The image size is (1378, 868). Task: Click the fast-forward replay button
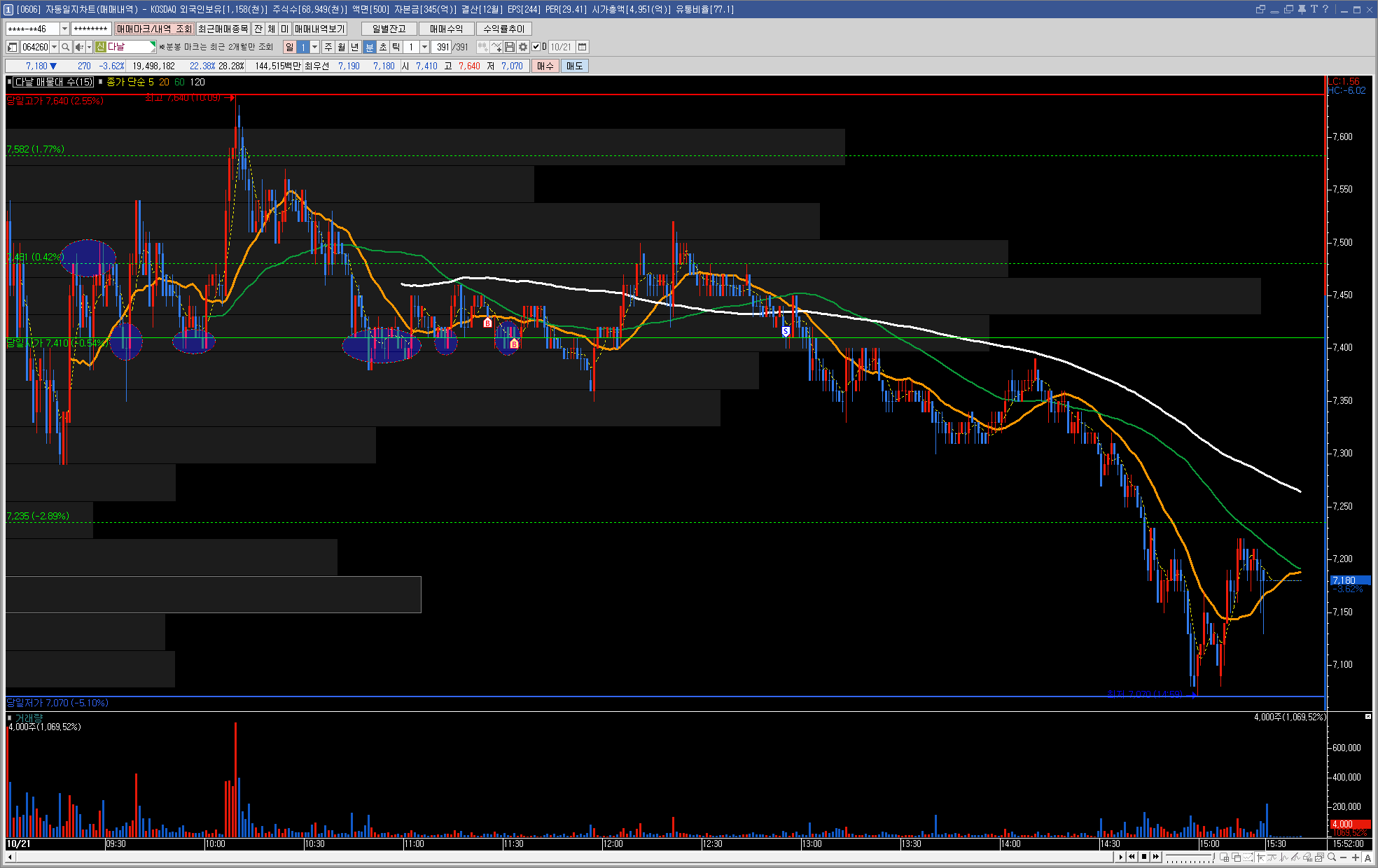tap(1156, 857)
